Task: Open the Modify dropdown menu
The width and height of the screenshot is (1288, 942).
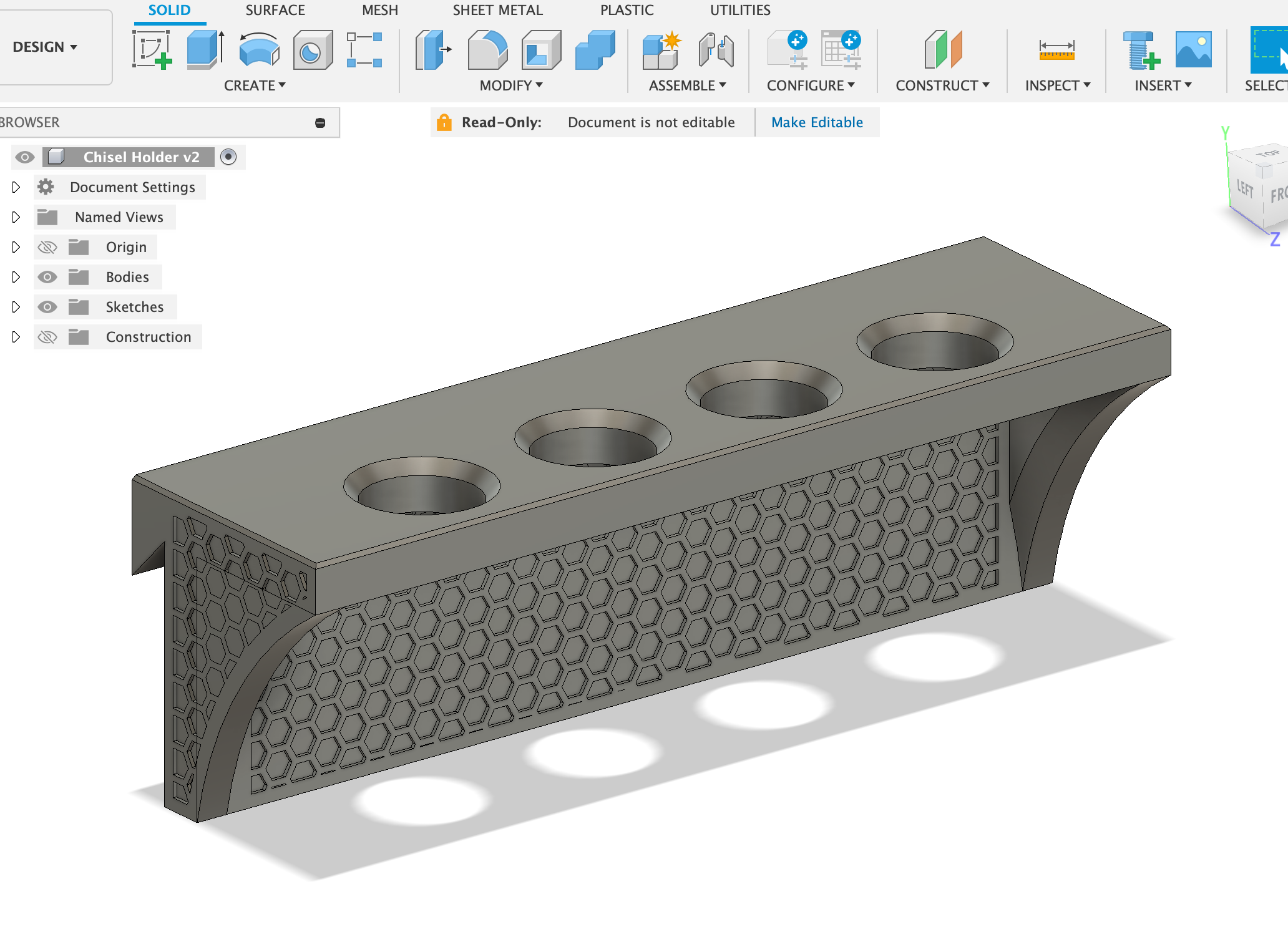Action: tap(511, 85)
